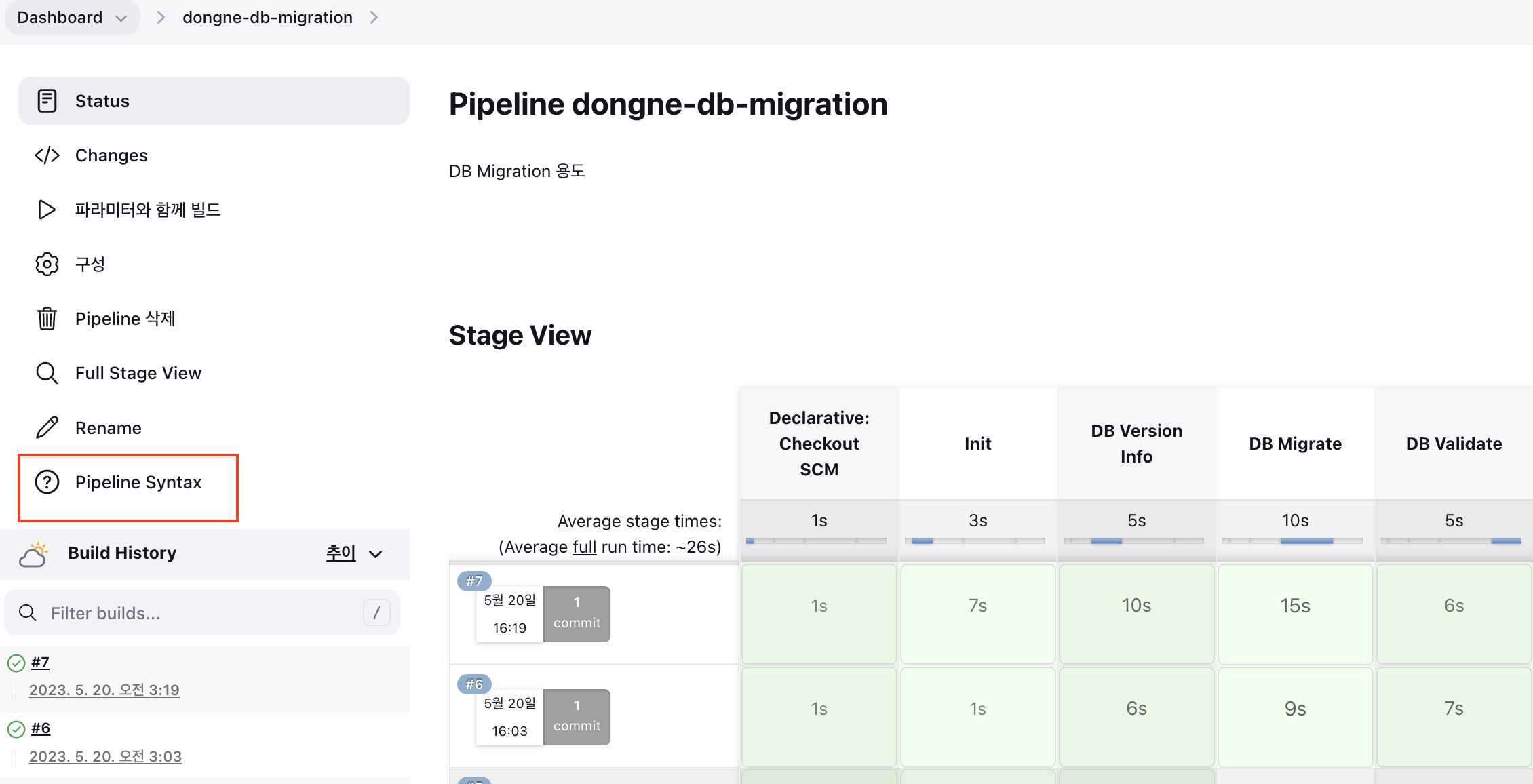Open build #6 link in history
The image size is (1533, 784).
[x=41, y=728]
